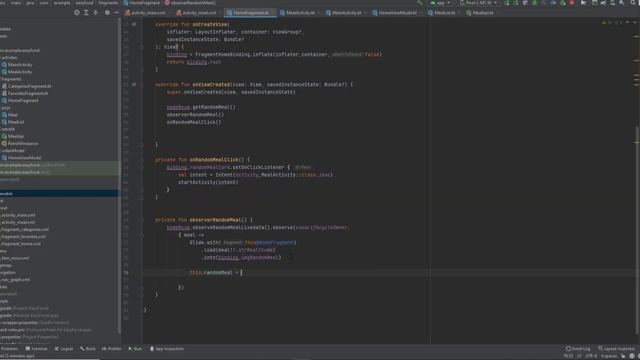
Task: Switch to the MainActivity.kt tab
Action: (x=346, y=13)
